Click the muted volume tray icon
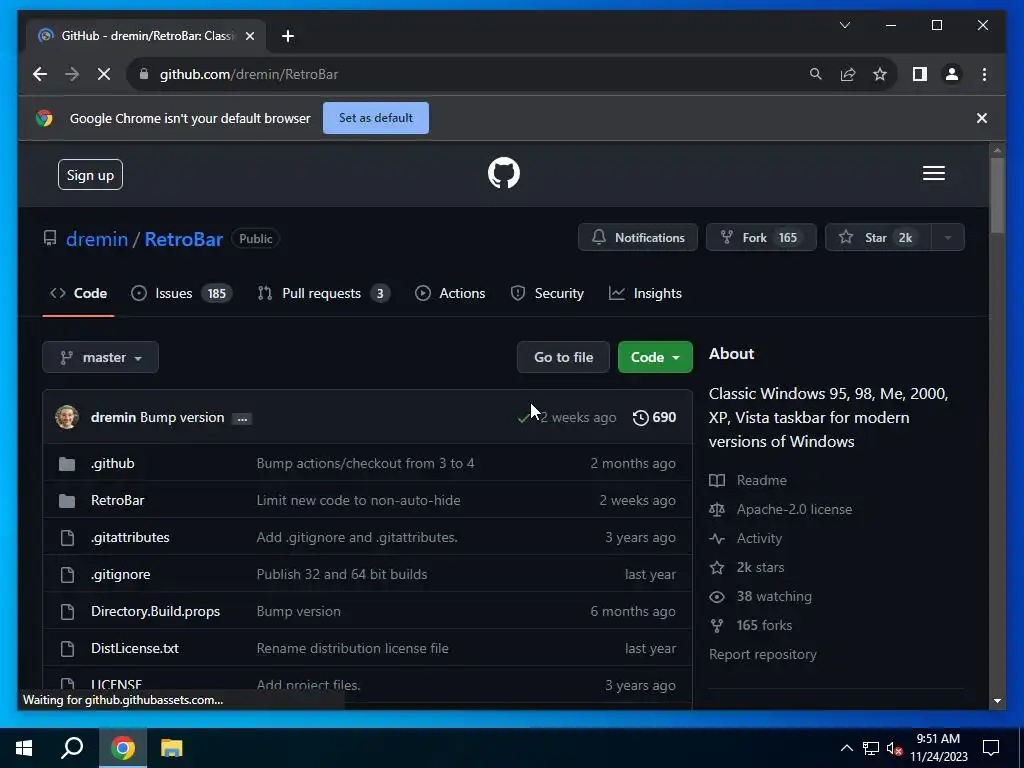 click(x=894, y=748)
